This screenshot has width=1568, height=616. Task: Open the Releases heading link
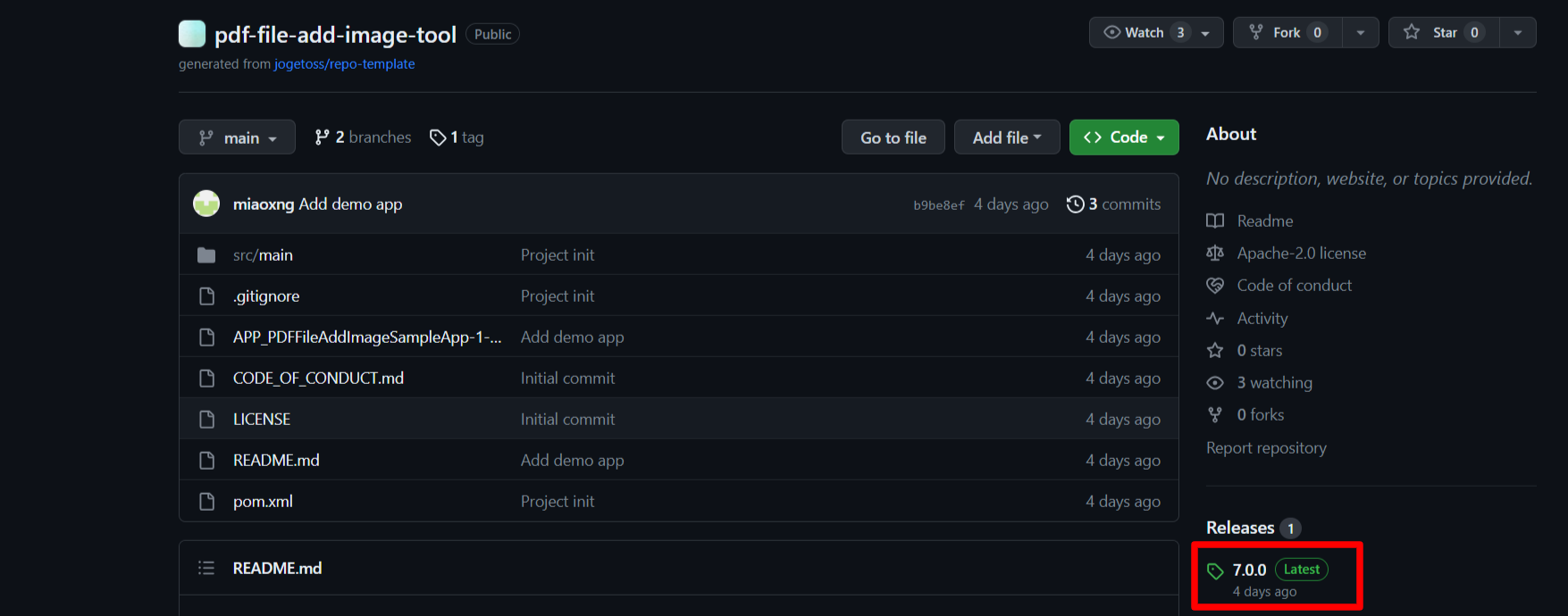[x=1240, y=528]
